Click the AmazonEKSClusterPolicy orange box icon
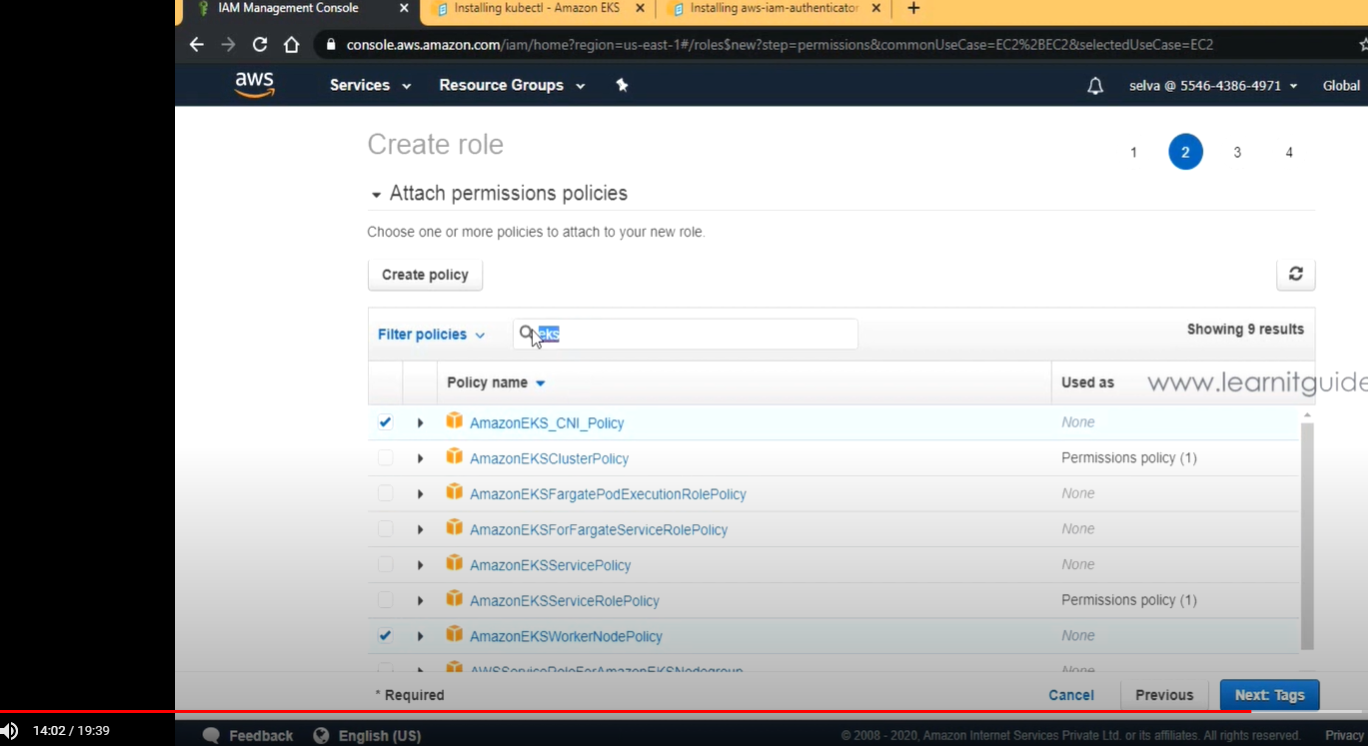The width and height of the screenshot is (1368, 746). [x=454, y=457]
